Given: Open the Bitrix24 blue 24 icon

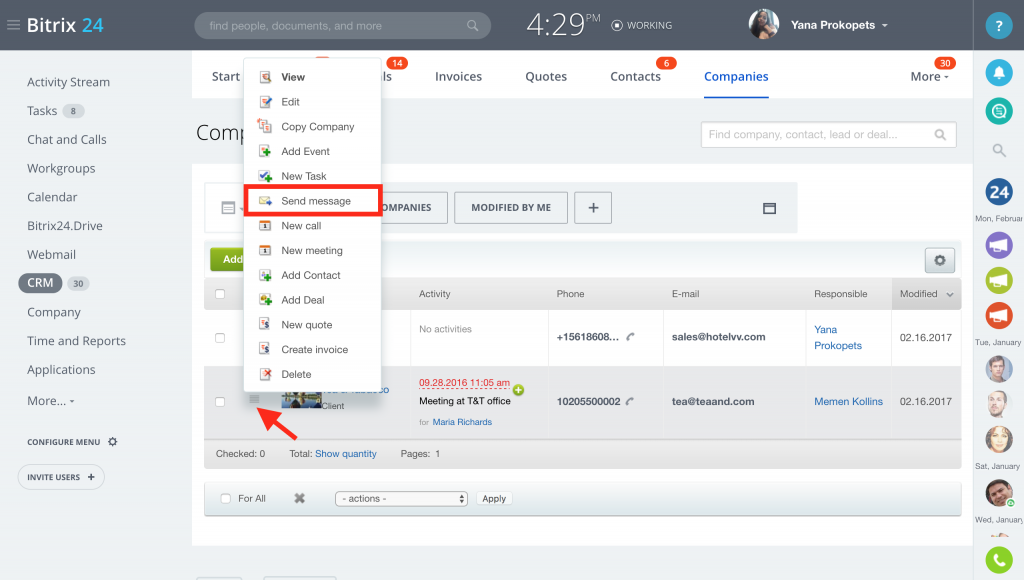Looking at the screenshot, I should click(x=999, y=192).
